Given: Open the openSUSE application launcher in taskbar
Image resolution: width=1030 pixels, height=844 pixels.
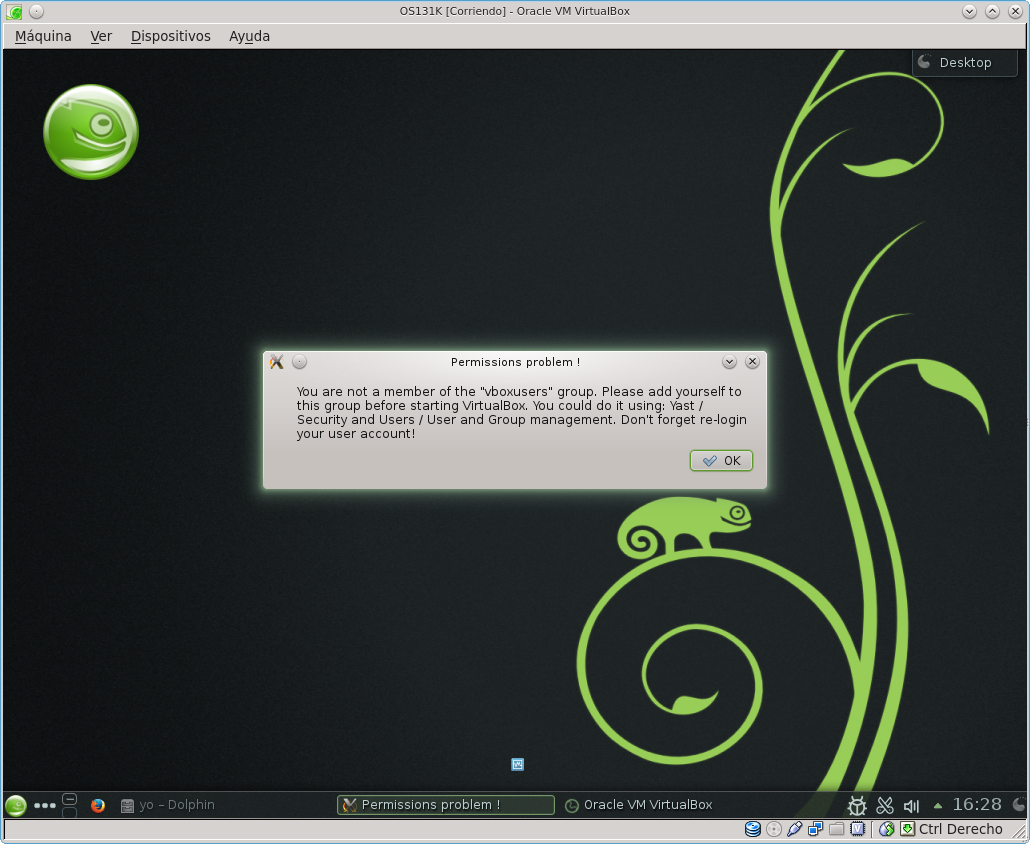Looking at the screenshot, I should click(16, 805).
